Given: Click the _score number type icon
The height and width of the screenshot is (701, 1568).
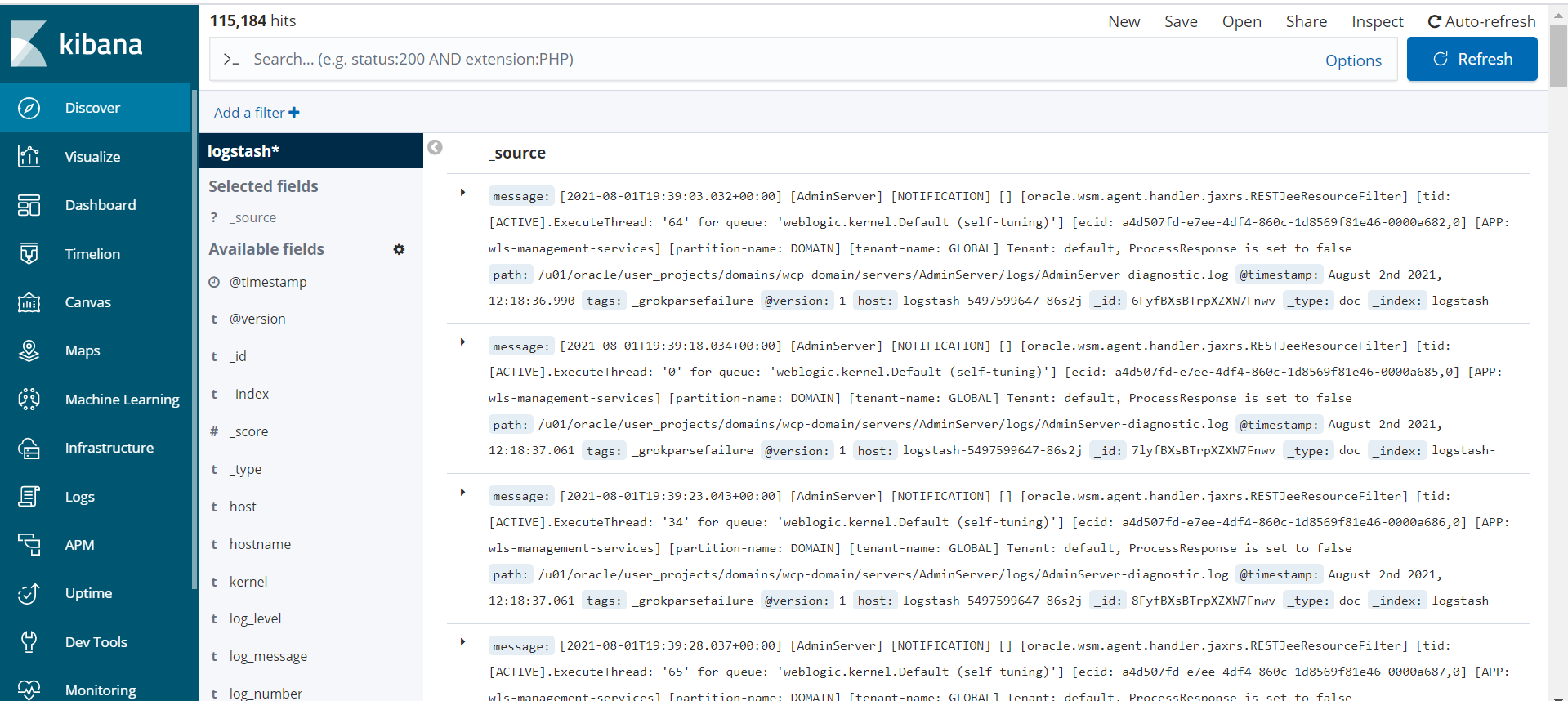Looking at the screenshot, I should pyautogui.click(x=214, y=431).
